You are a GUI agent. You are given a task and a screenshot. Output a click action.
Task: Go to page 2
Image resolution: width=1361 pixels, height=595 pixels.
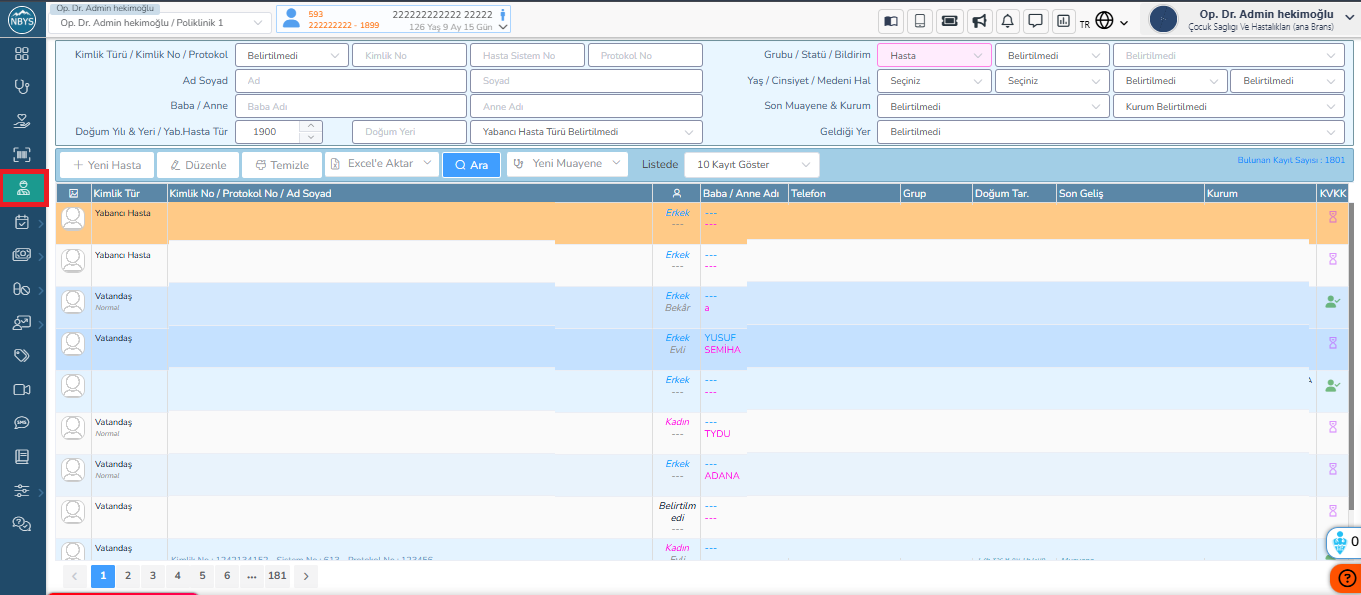[x=128, y=575]
